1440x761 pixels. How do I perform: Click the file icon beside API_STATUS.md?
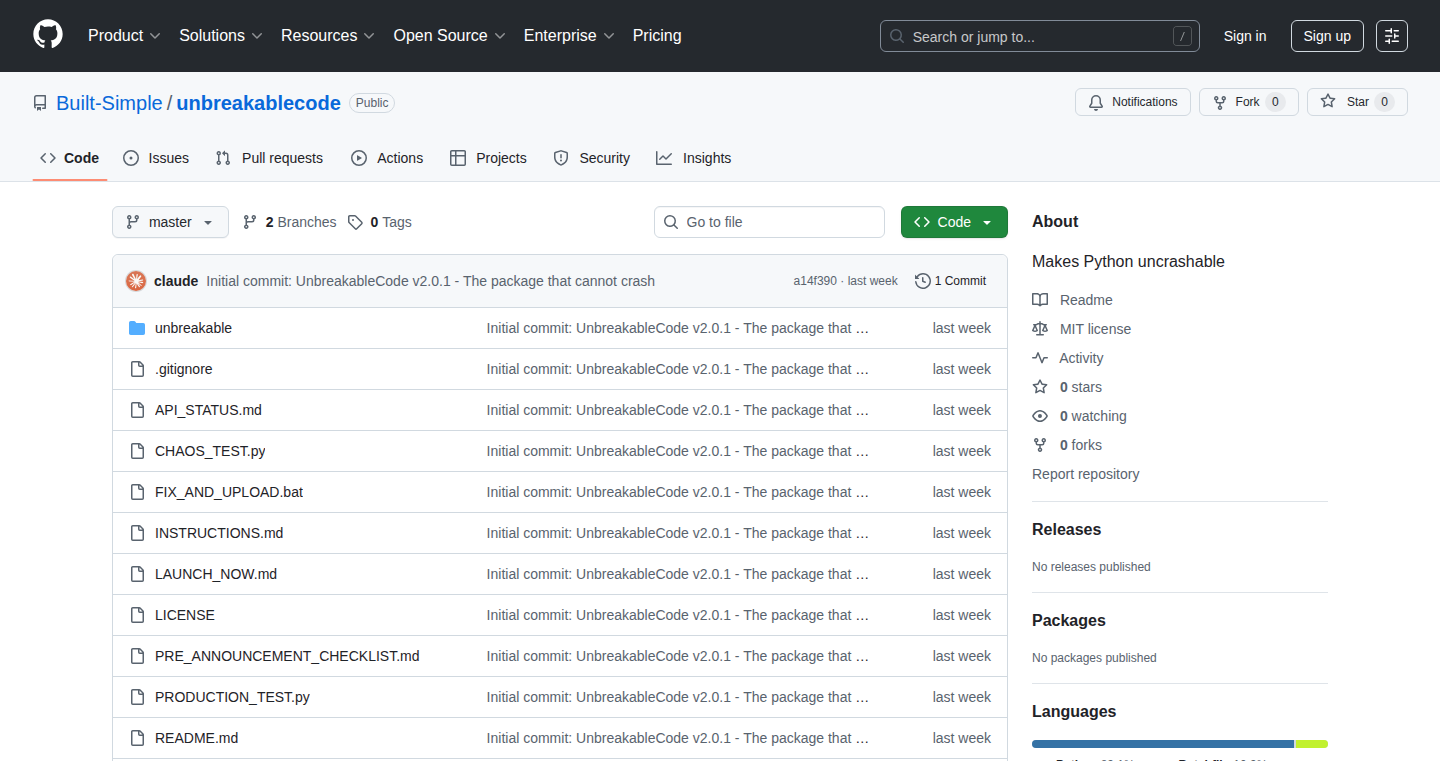pos(137,410)
